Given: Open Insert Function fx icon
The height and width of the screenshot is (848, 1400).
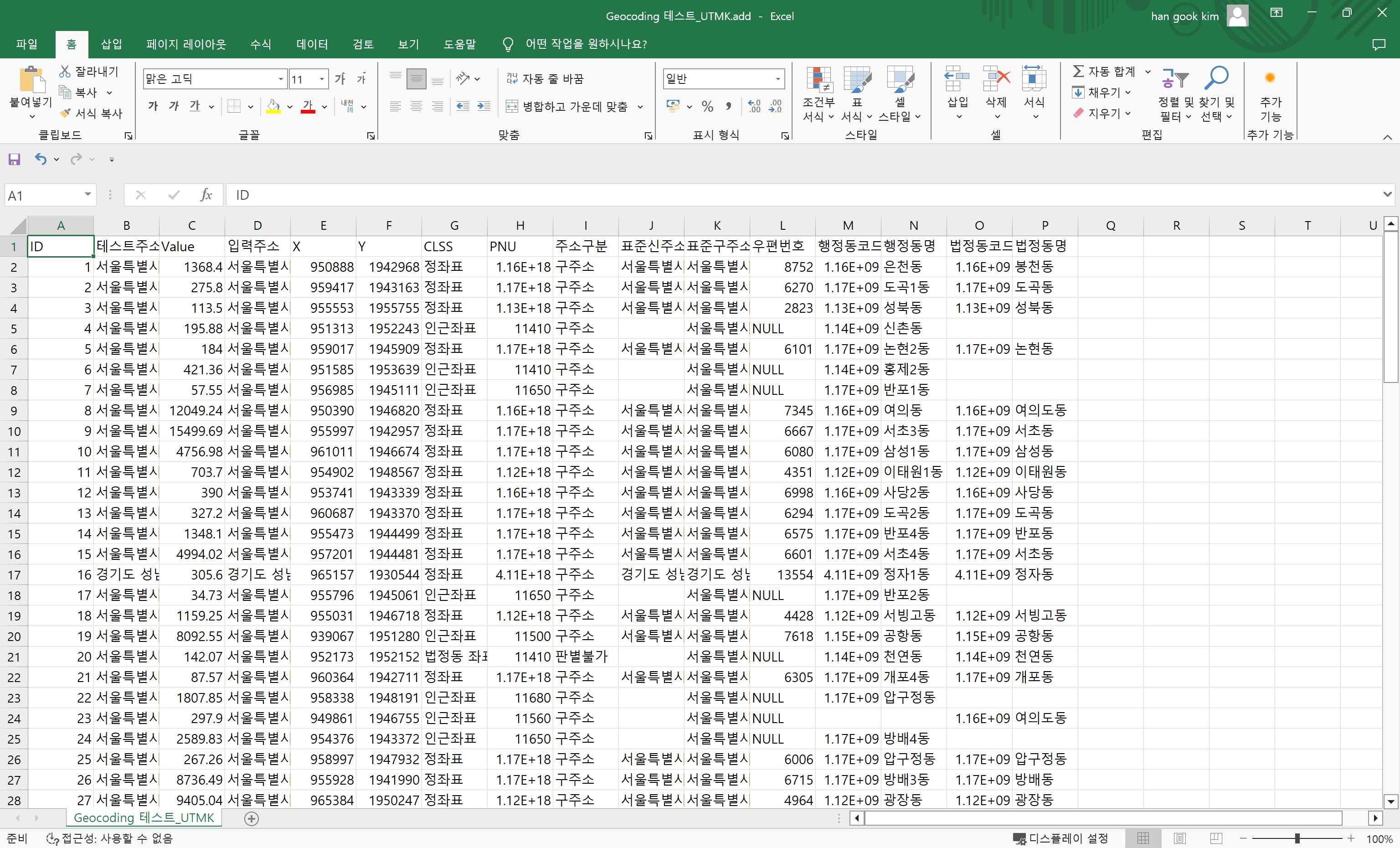Looking at the screenshot, I should (x=206, y=195).
